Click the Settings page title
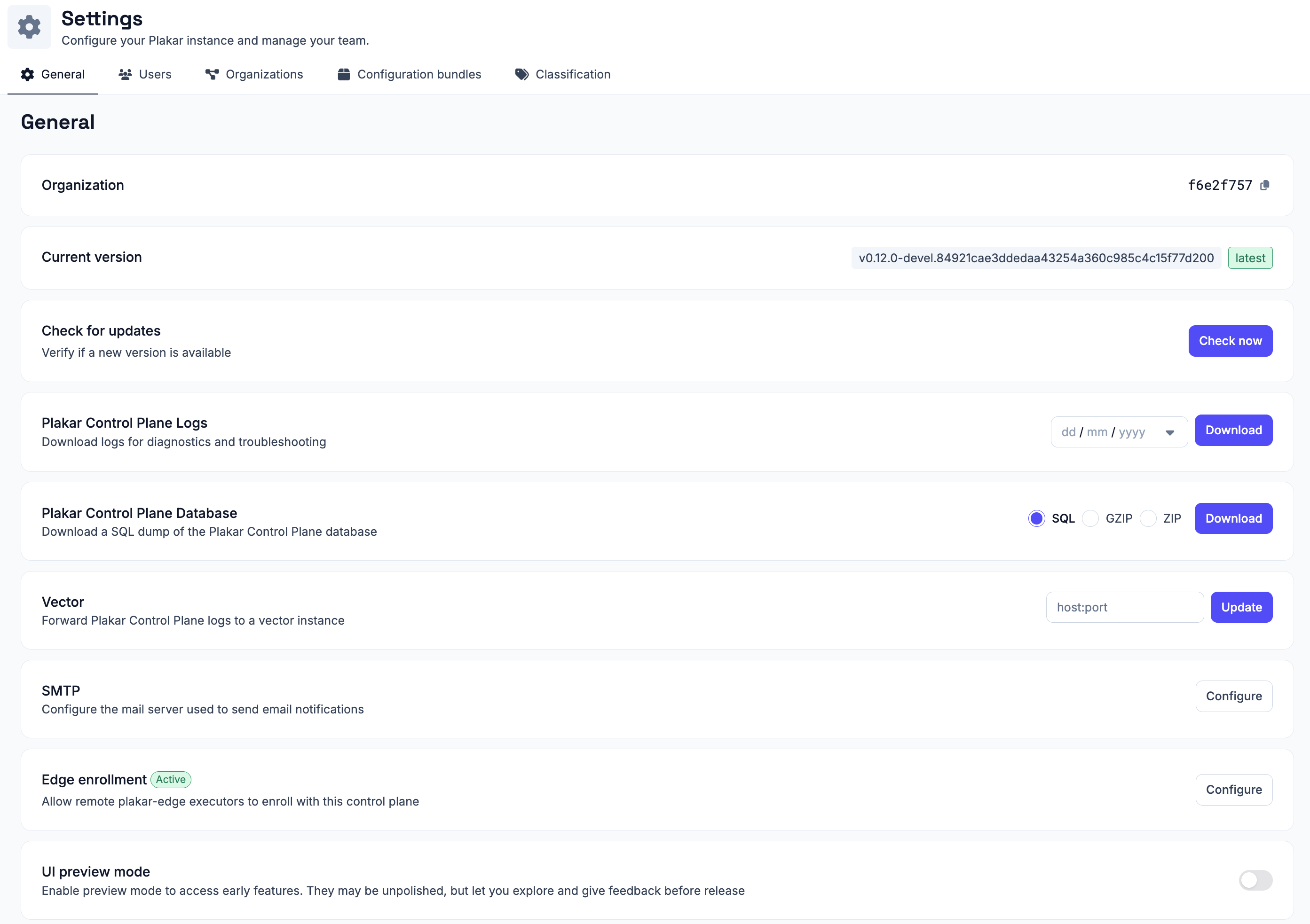The width and height of the screenshot is (1310, 924). click(x=102, y=19)
